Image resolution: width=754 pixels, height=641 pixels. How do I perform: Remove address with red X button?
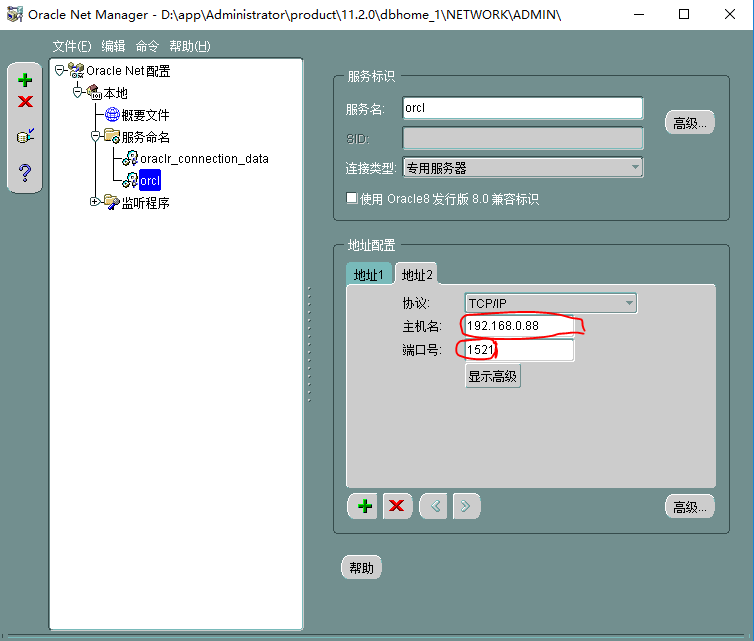point(397,506)
